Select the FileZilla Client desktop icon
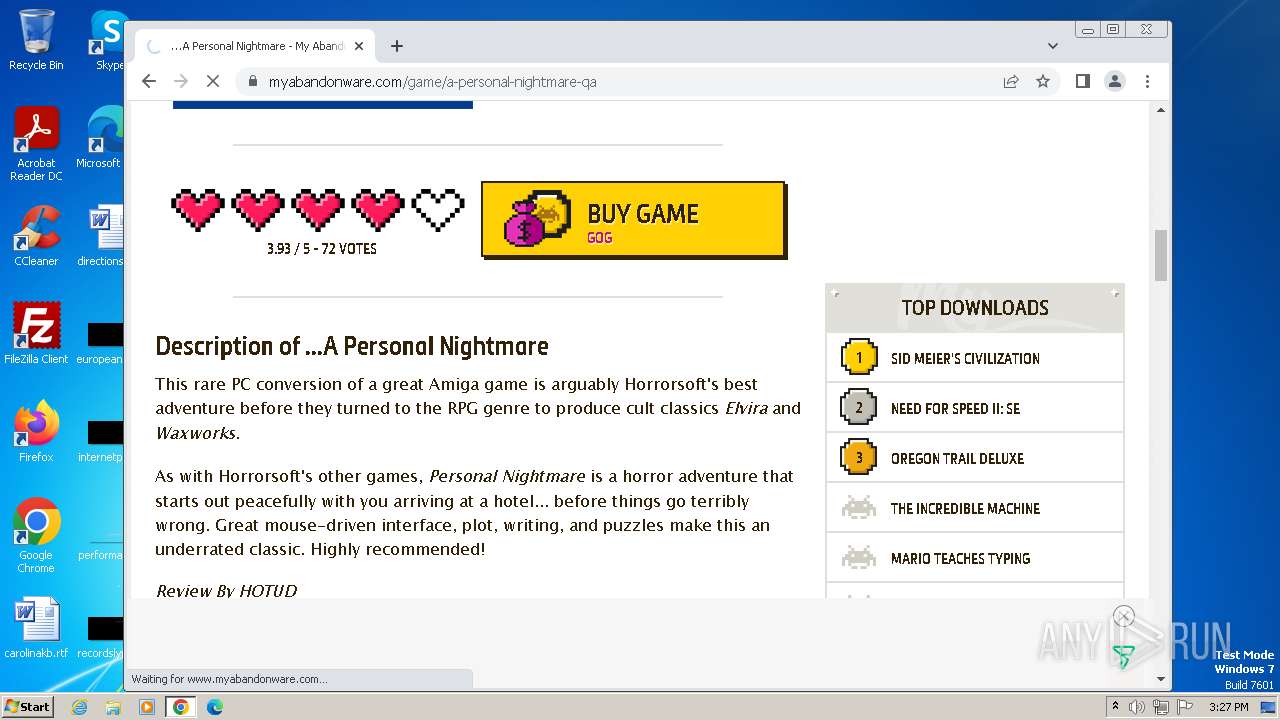 coord(36,334)
